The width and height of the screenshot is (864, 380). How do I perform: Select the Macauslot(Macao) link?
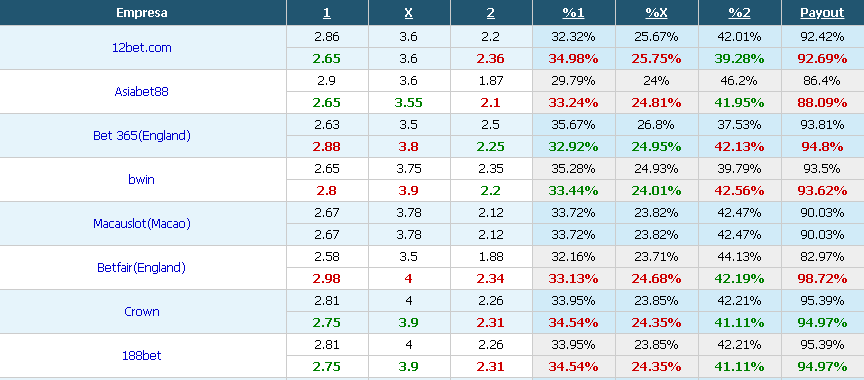[142, 224]
